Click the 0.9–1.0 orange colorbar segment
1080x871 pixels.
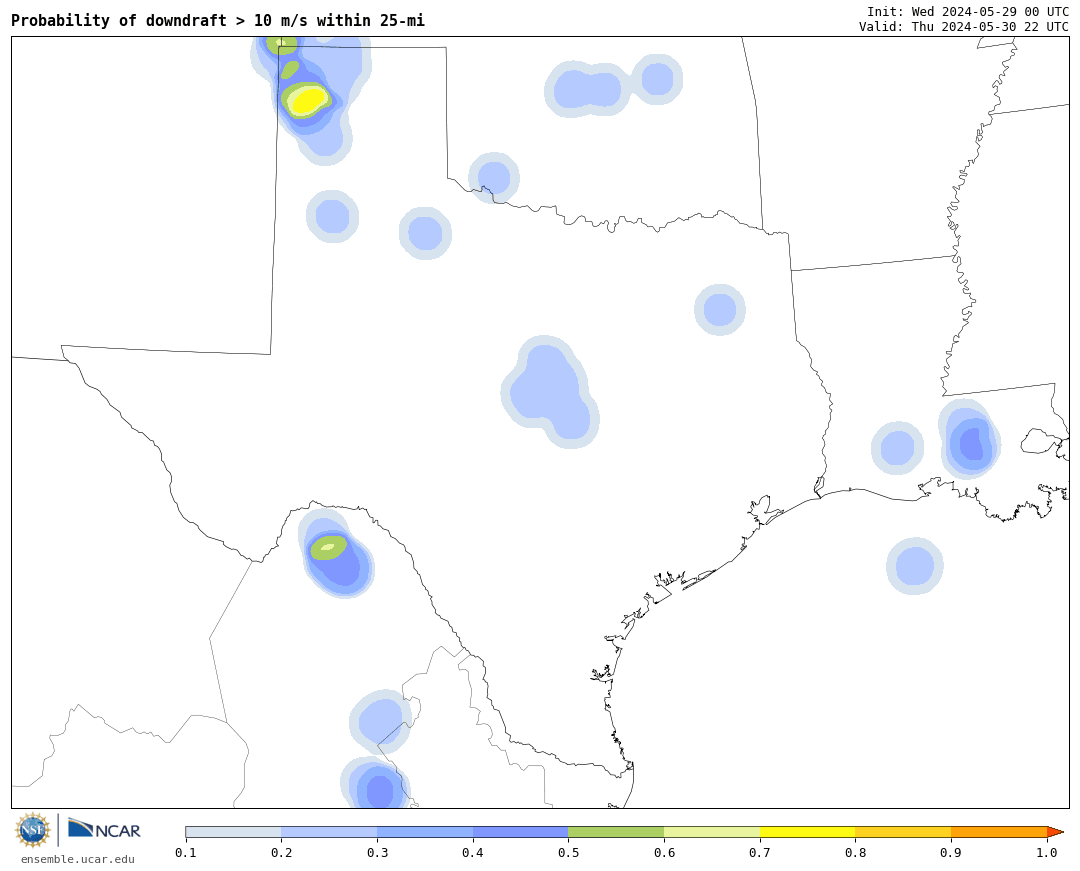[999, 832]
